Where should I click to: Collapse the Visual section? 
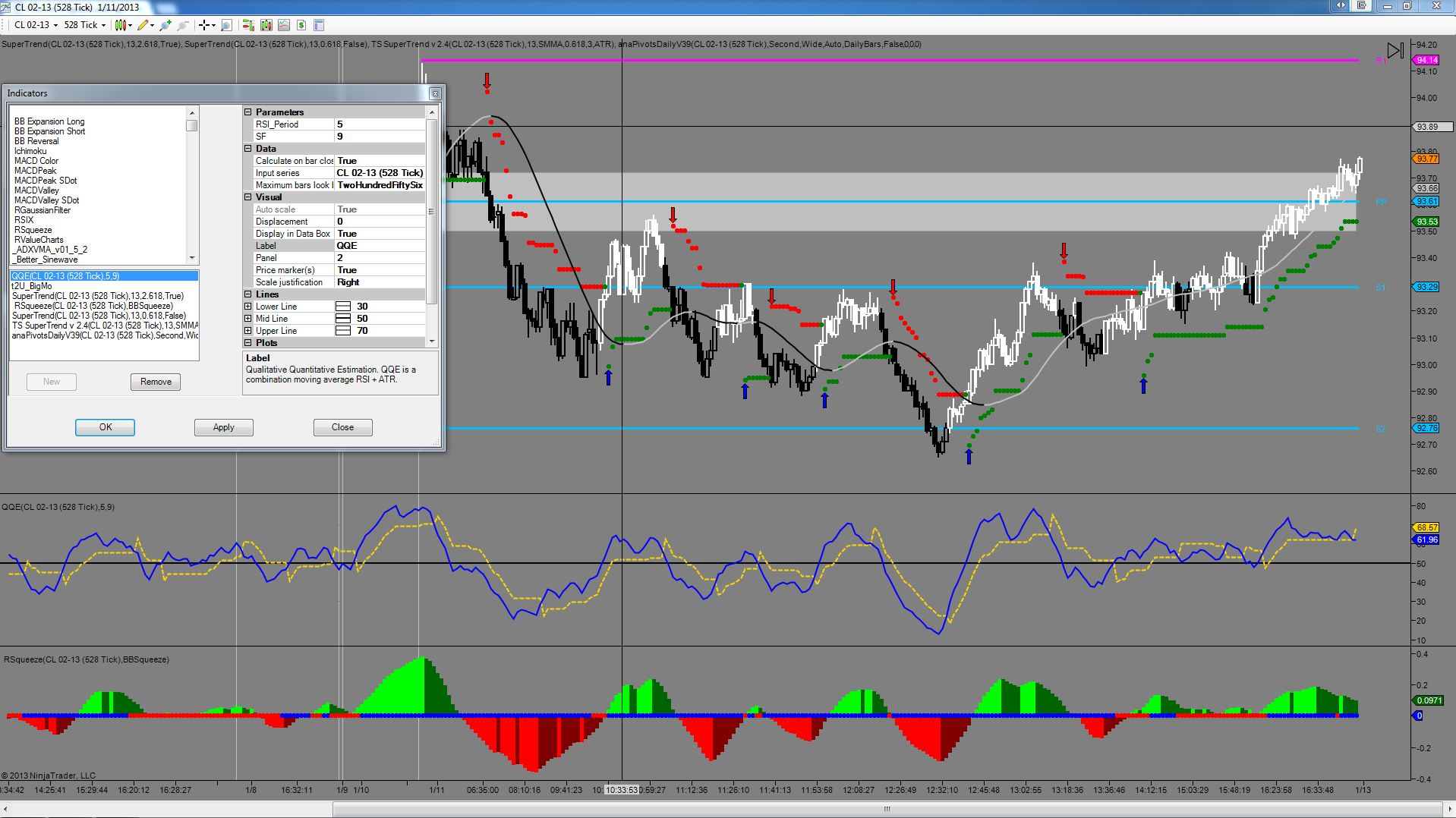(x=247, y=197)
